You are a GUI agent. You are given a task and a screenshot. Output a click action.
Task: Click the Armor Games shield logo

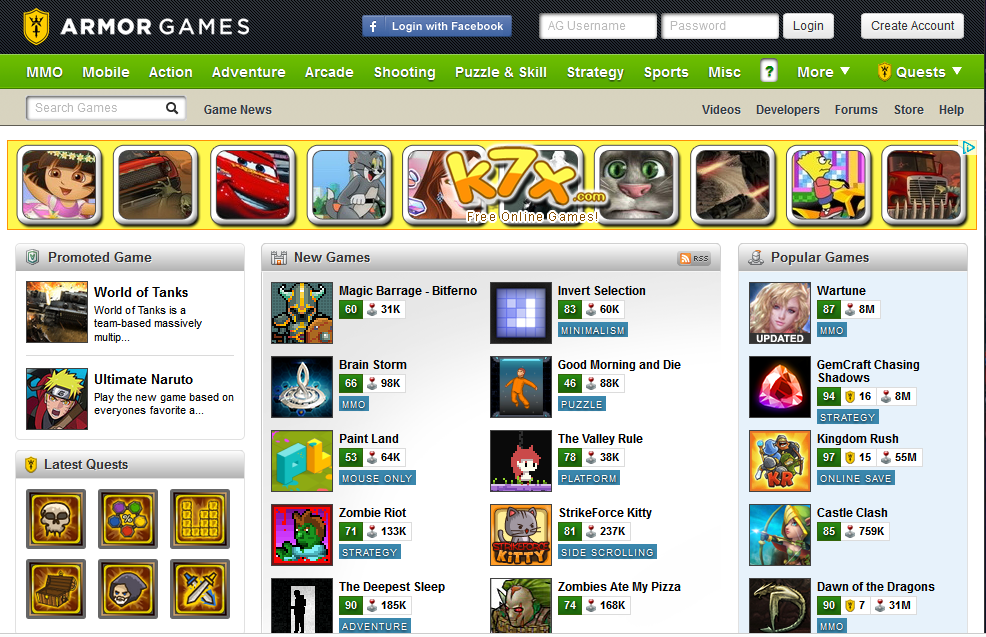pos(36,26)
